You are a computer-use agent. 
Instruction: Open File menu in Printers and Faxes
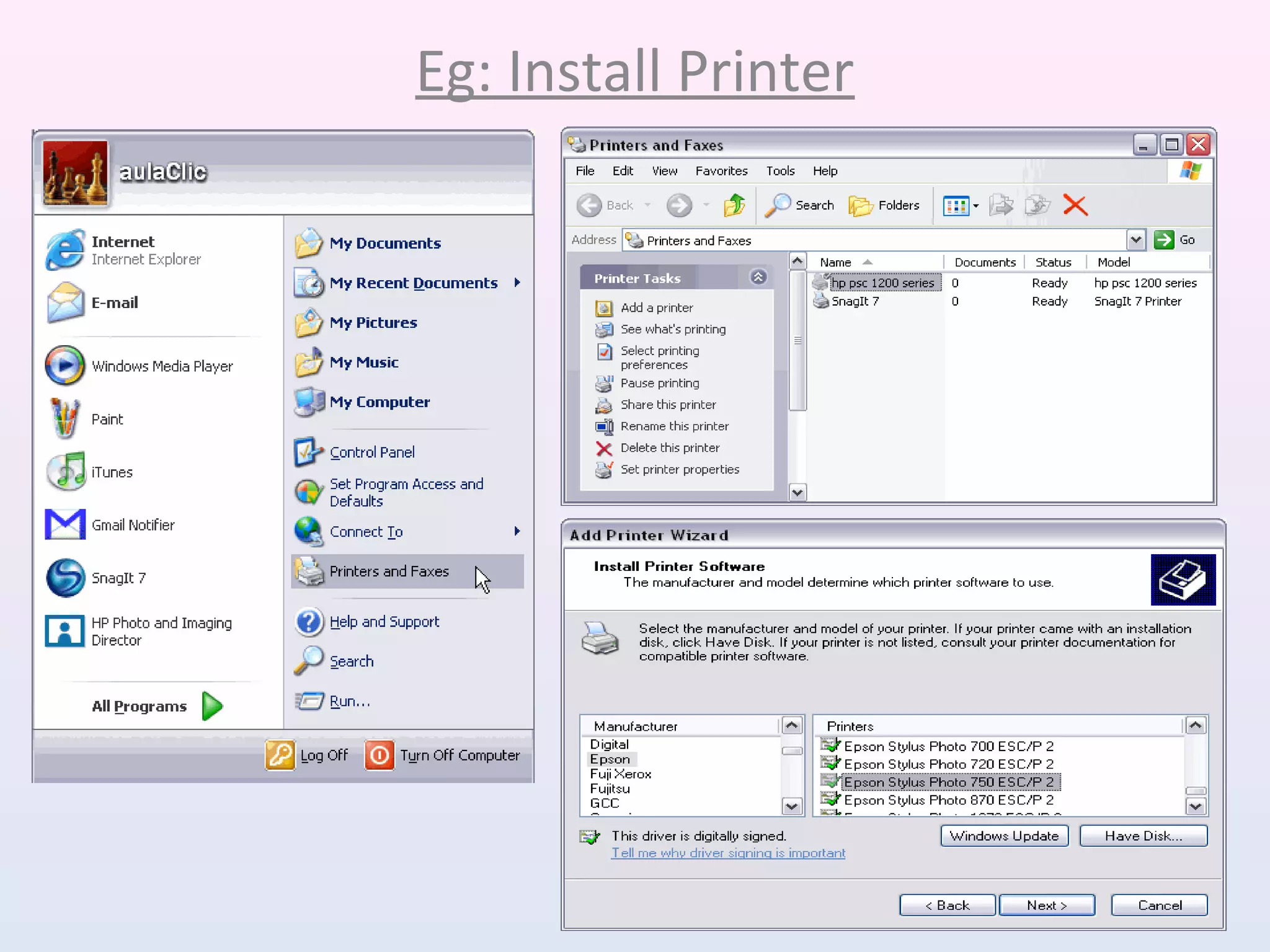(x=585, y=170)
